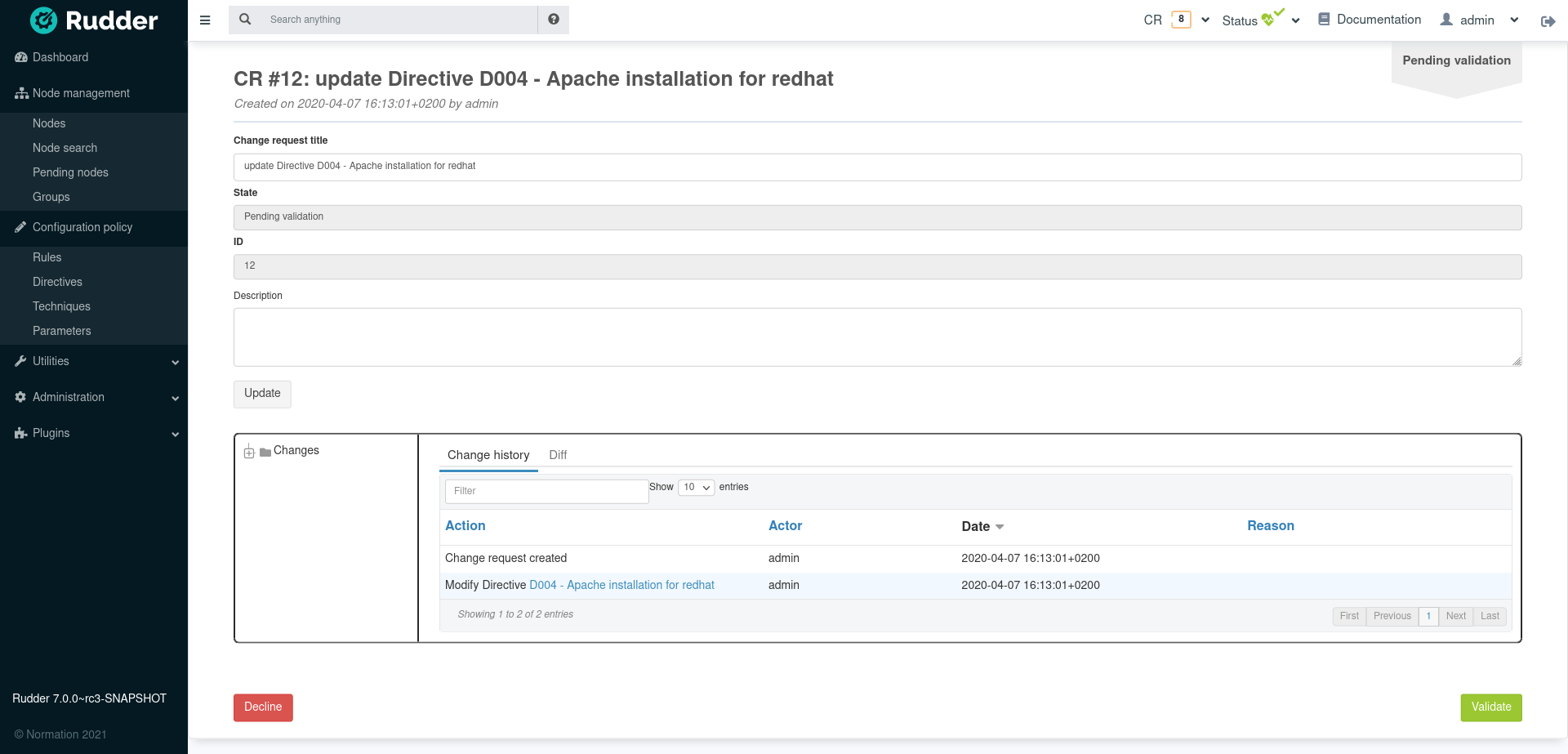The image size is (1568, 754).
Task: Toggle the hamburger sidebar menu icon
Action: (x=205, y=20)
